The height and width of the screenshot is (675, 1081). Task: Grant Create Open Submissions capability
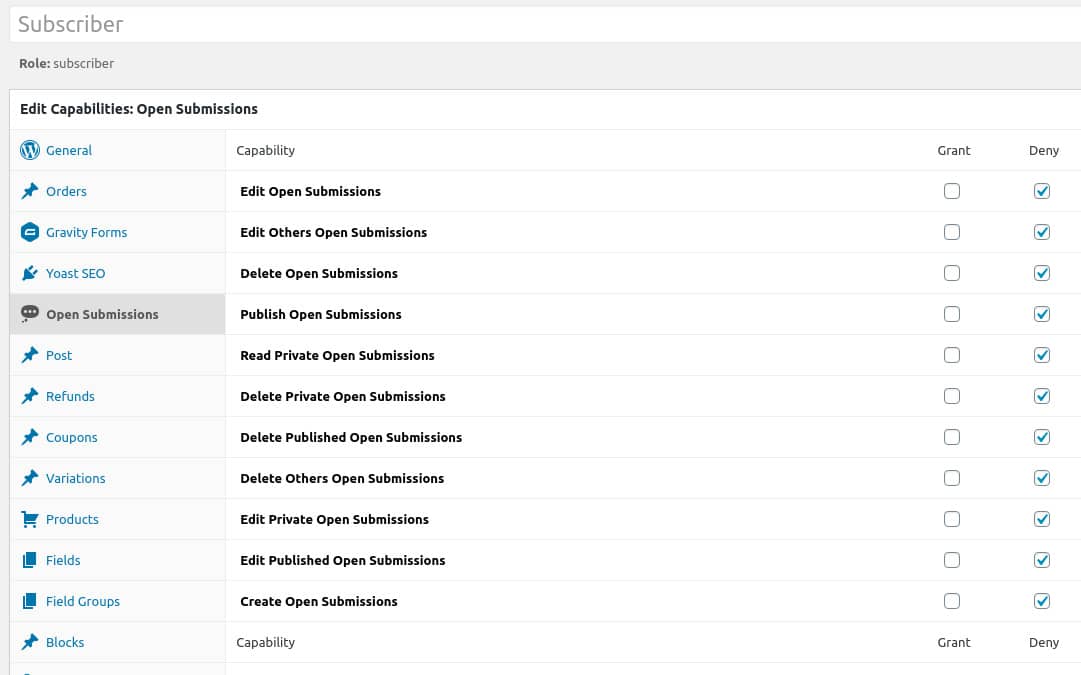tap(951, 601)
